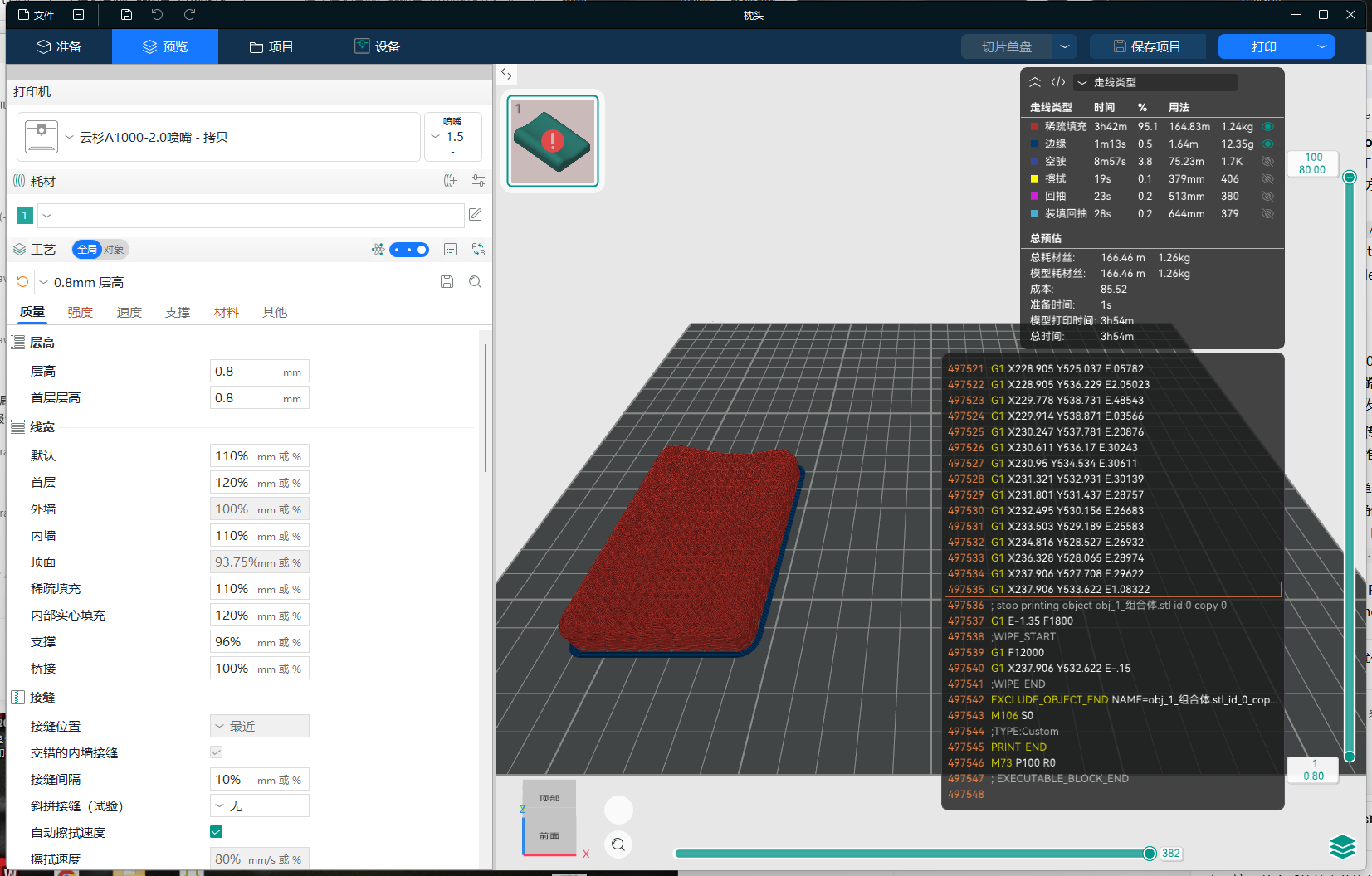Image resolution: width=1372 pixels, height=876 pixels.
Task: Click the zoom magnifier button in viewport
Action: click(x=618, y=844)
